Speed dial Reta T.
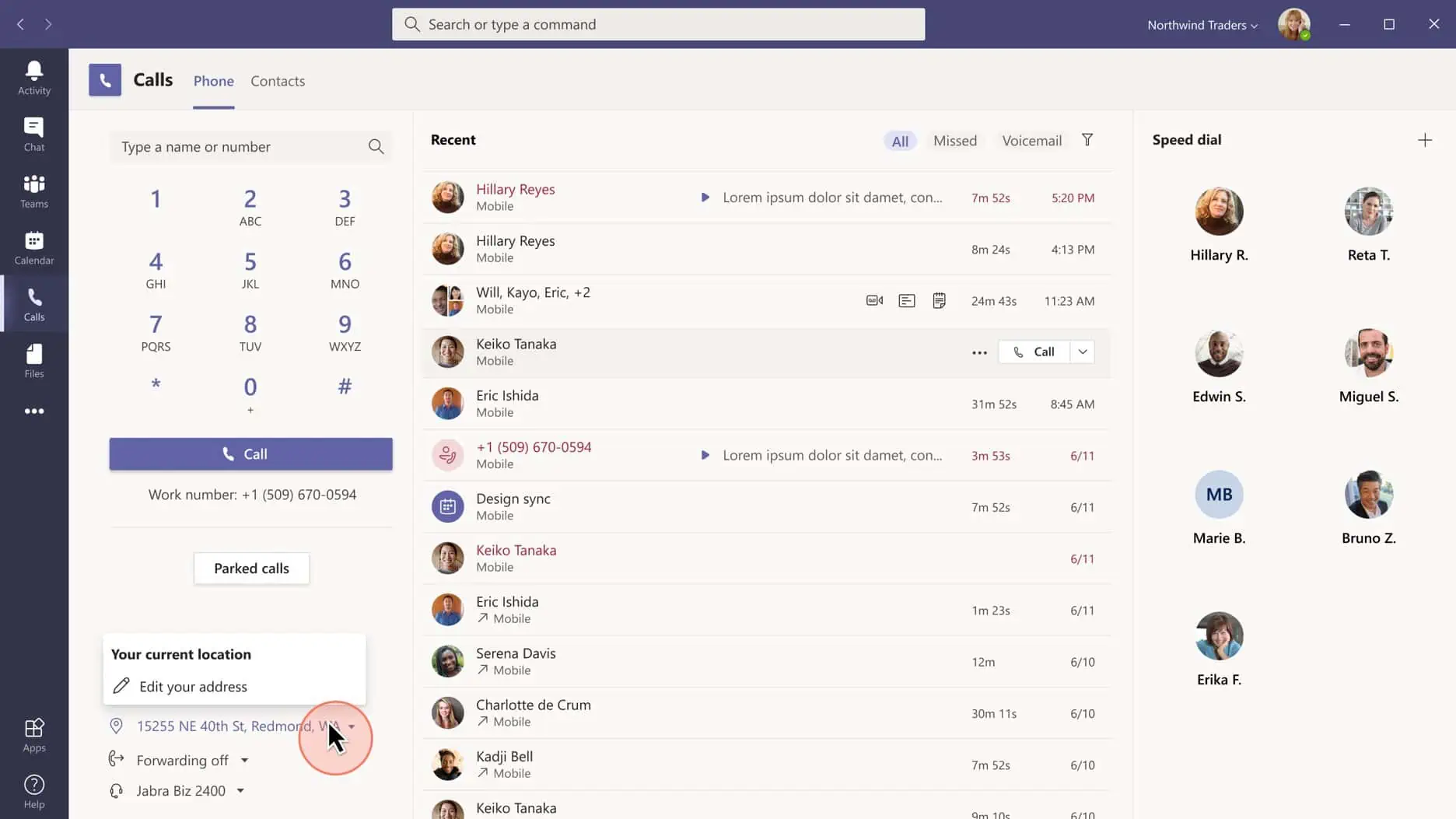The width and height of the screenshot is (1456, 819). [x=1368, y=224]
